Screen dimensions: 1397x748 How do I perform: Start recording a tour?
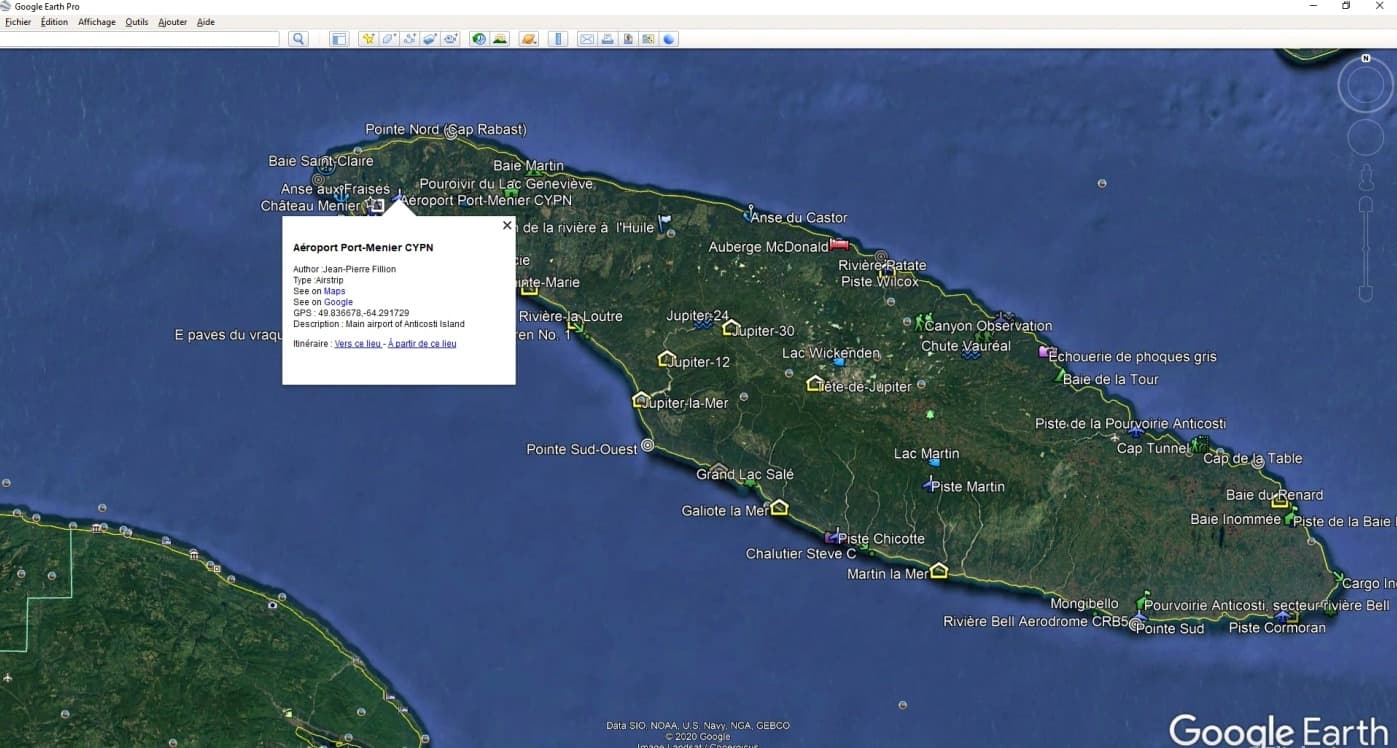click(x=451, y=39)
